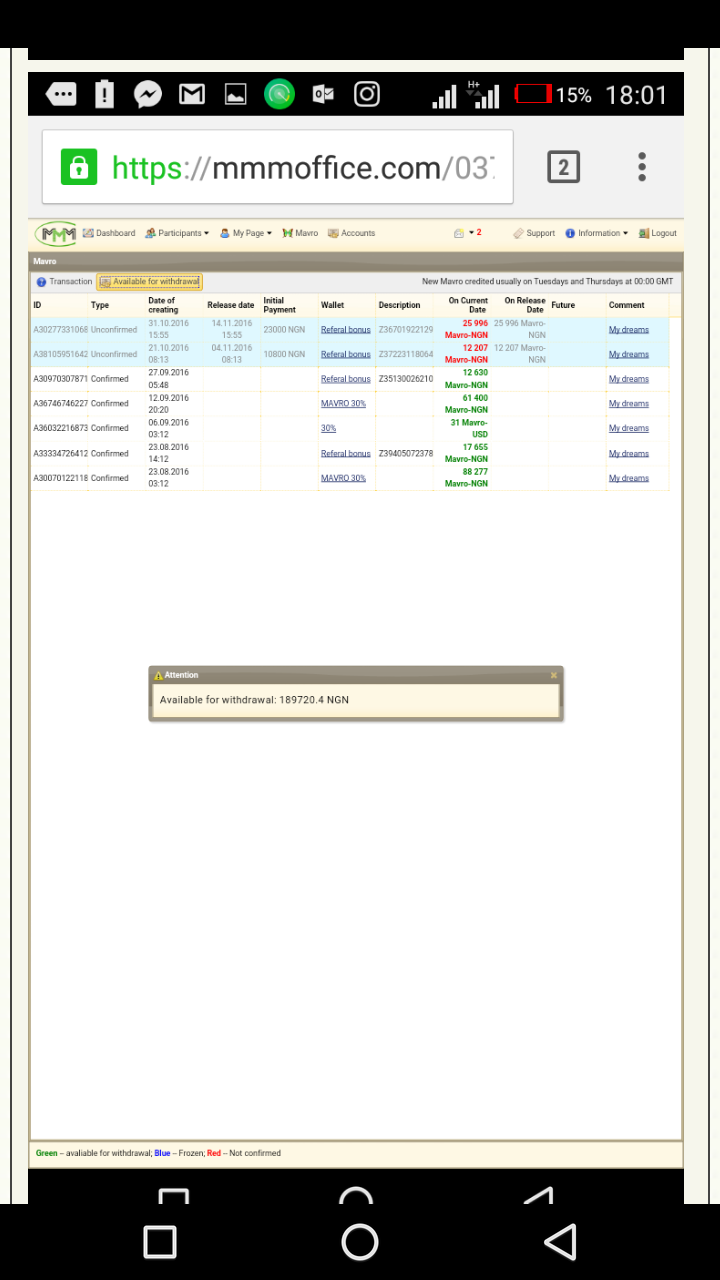
Task: Click the Release date column header
Action: pos(232,305)
